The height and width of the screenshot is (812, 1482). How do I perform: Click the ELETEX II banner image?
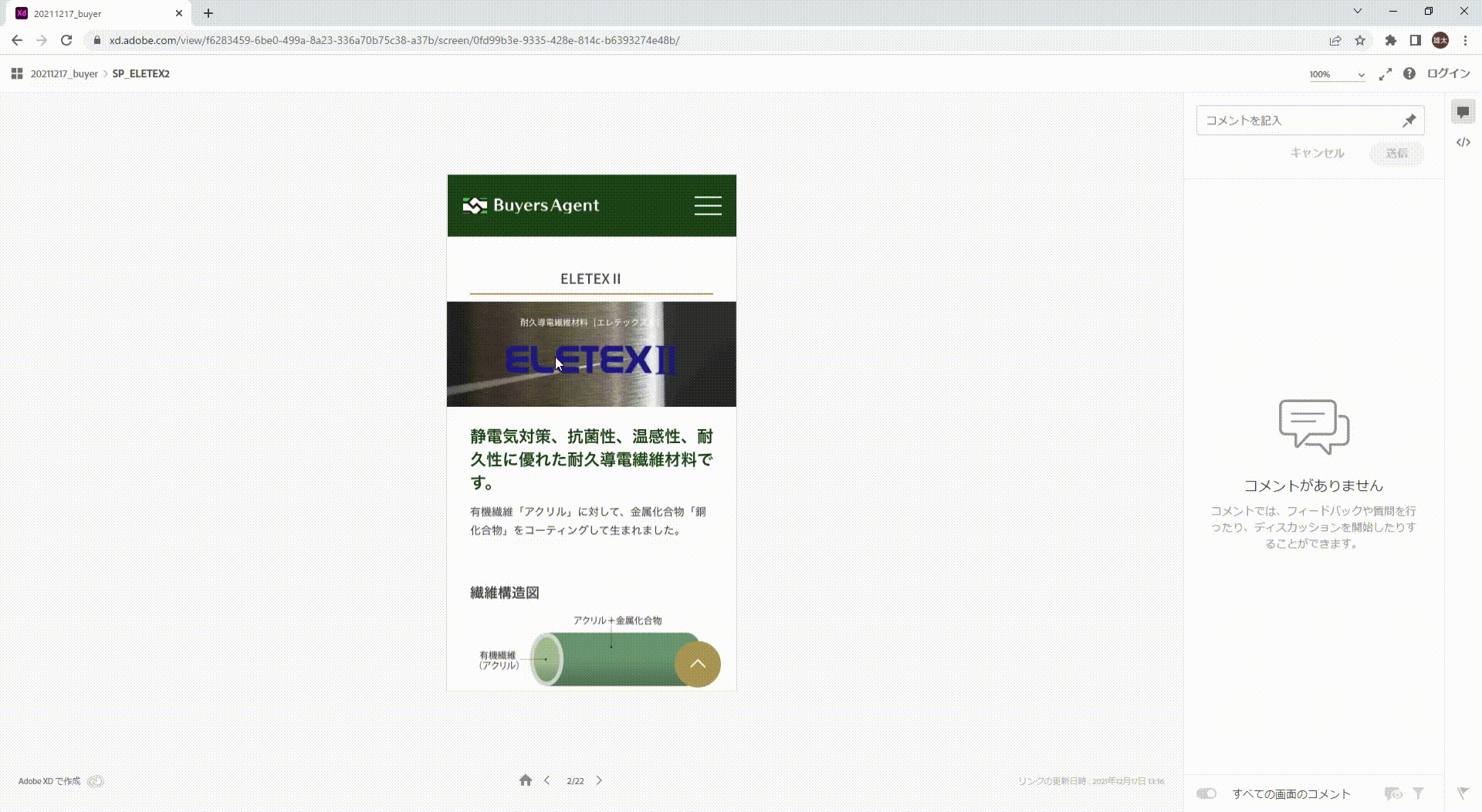(591, 354)
